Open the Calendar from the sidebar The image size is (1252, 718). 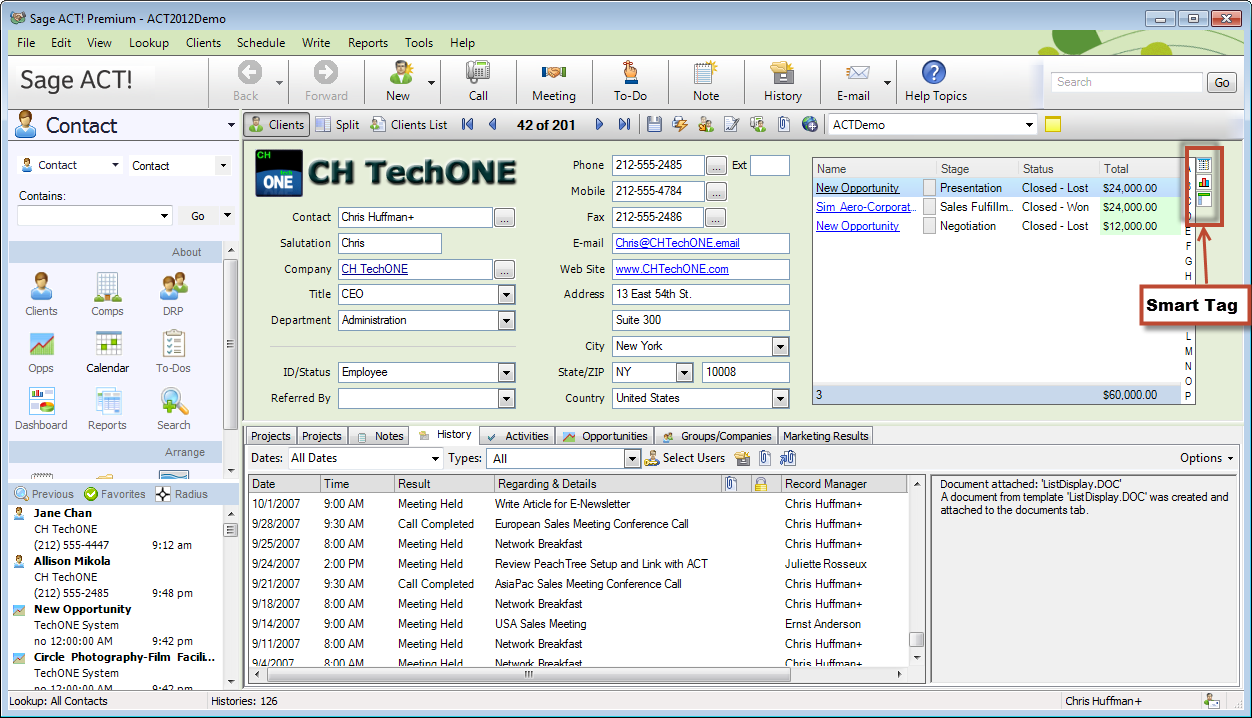tap(107, 351)
